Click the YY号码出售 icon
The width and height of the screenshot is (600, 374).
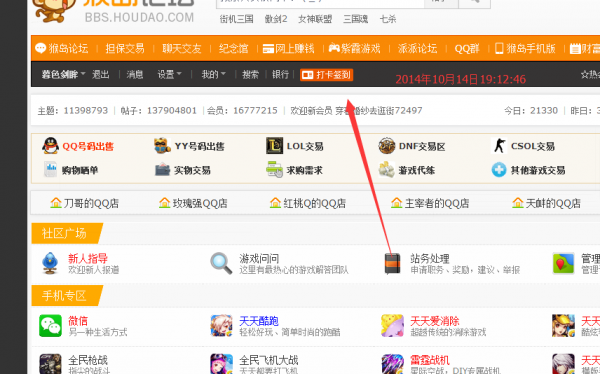[162, 146]
